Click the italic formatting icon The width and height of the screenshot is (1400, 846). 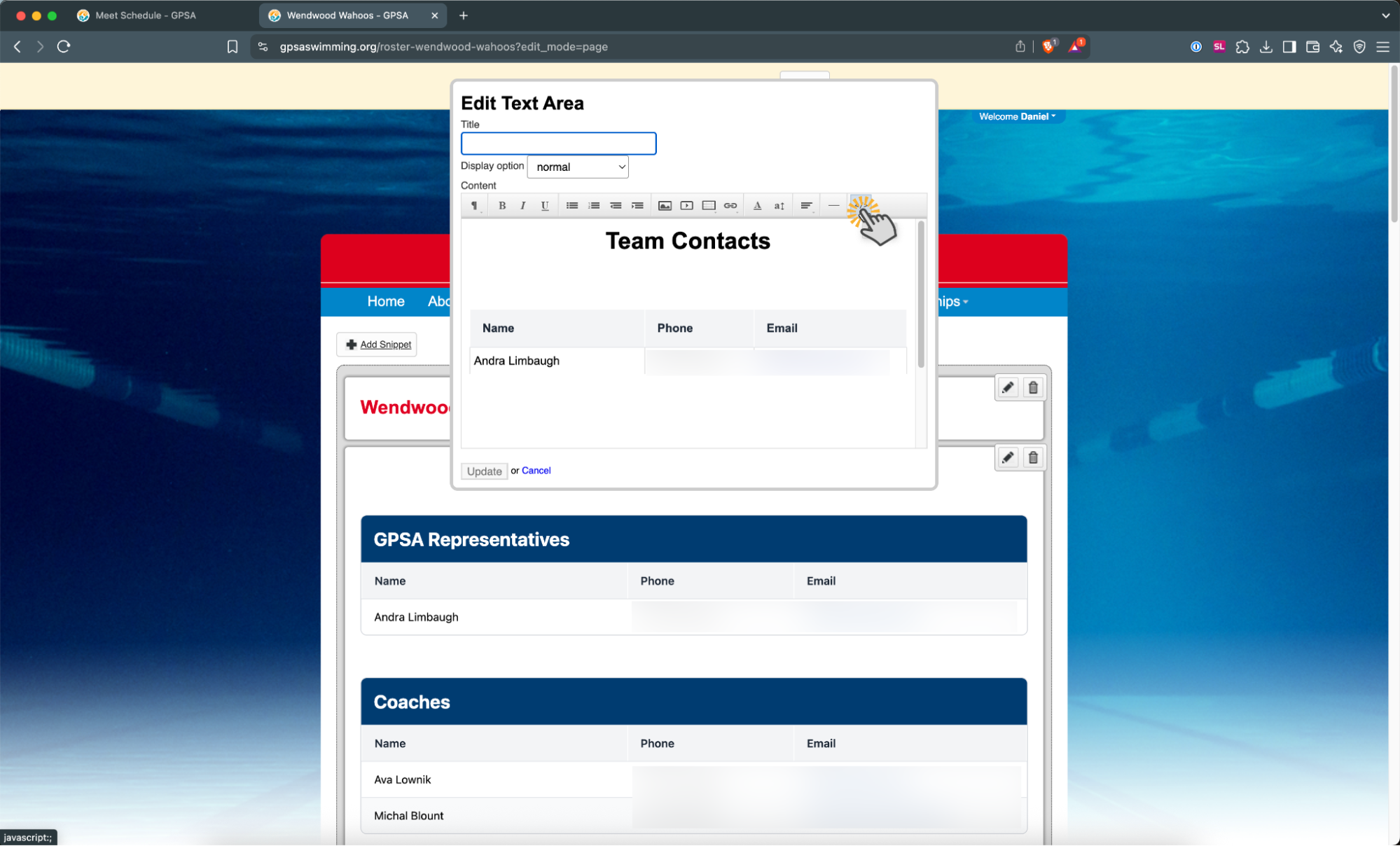522,205
